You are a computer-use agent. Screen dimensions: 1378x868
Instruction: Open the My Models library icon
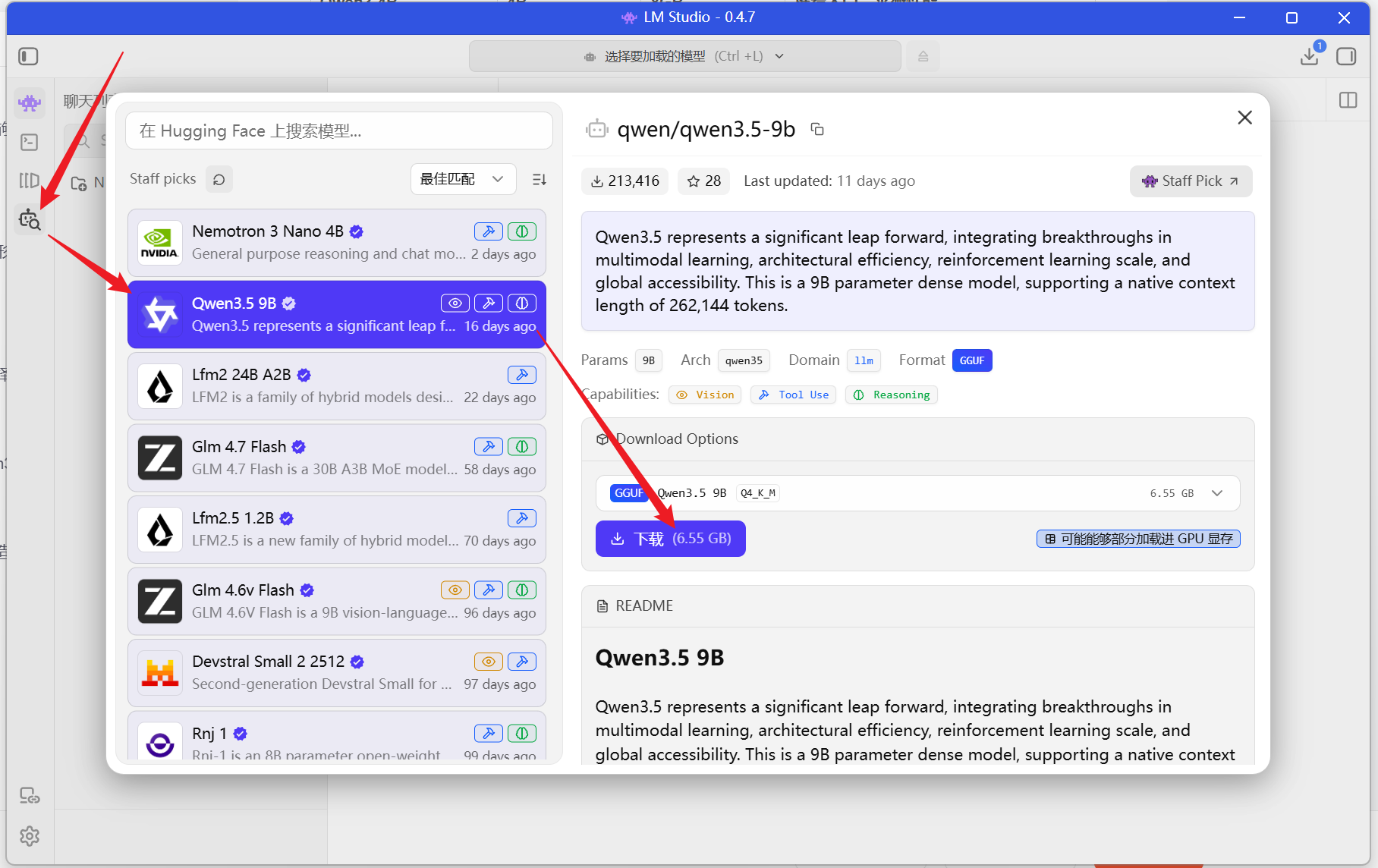point(30,181)
